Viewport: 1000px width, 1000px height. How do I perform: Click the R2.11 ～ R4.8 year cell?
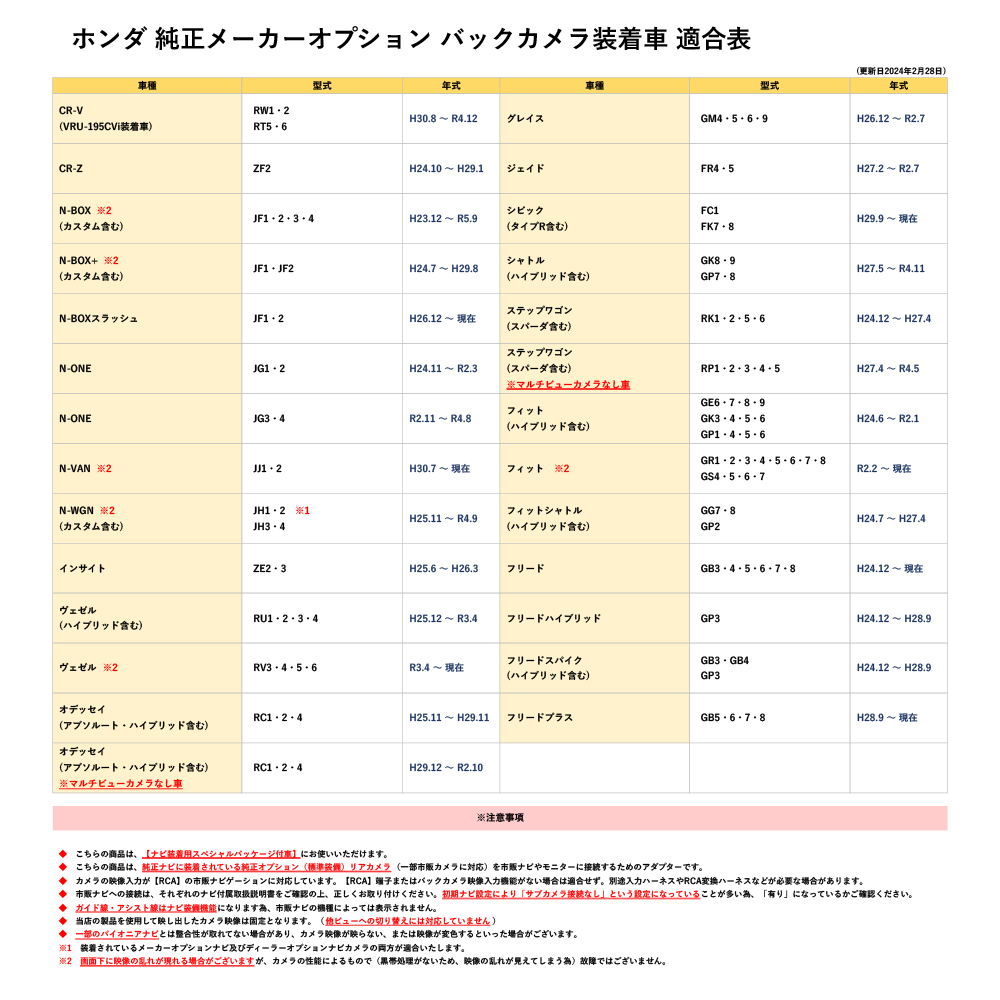click(x=451, y=418)
